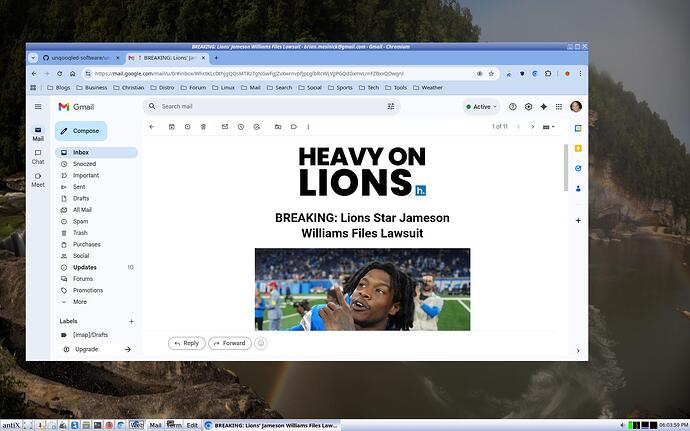This screenshot has height=431, width=690.
Task: Archive this email
Action: 172,127
